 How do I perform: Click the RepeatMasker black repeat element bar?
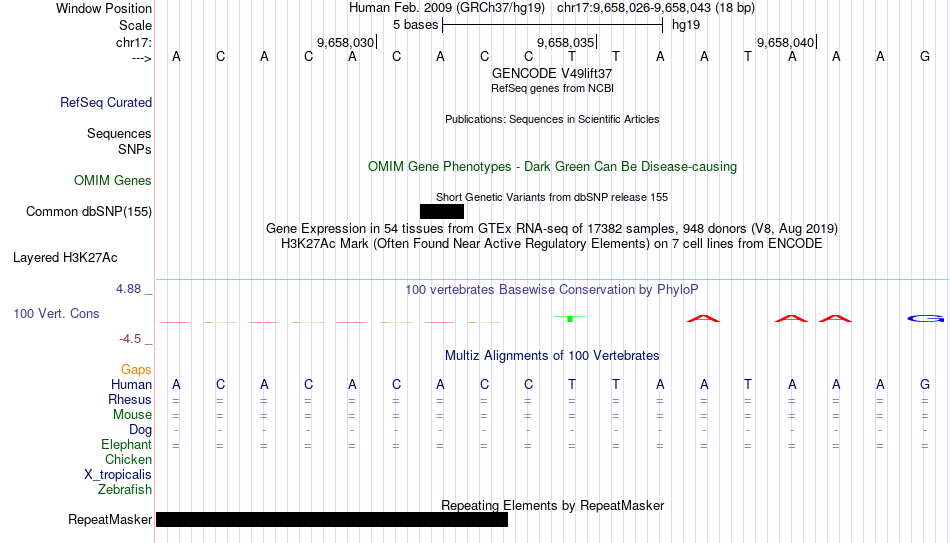click(x=332, y=519)
